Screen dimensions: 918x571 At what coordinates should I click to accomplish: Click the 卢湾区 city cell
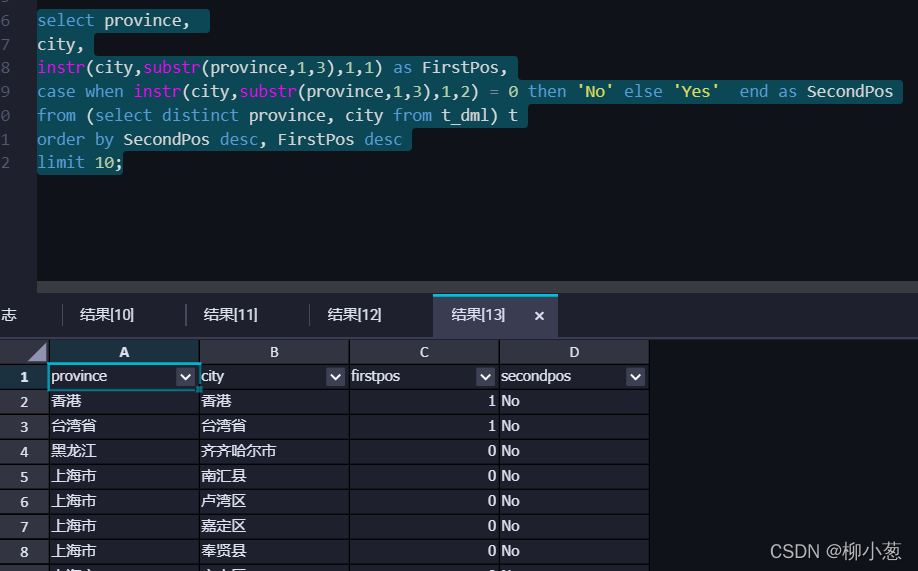click(x=274, y=501)
